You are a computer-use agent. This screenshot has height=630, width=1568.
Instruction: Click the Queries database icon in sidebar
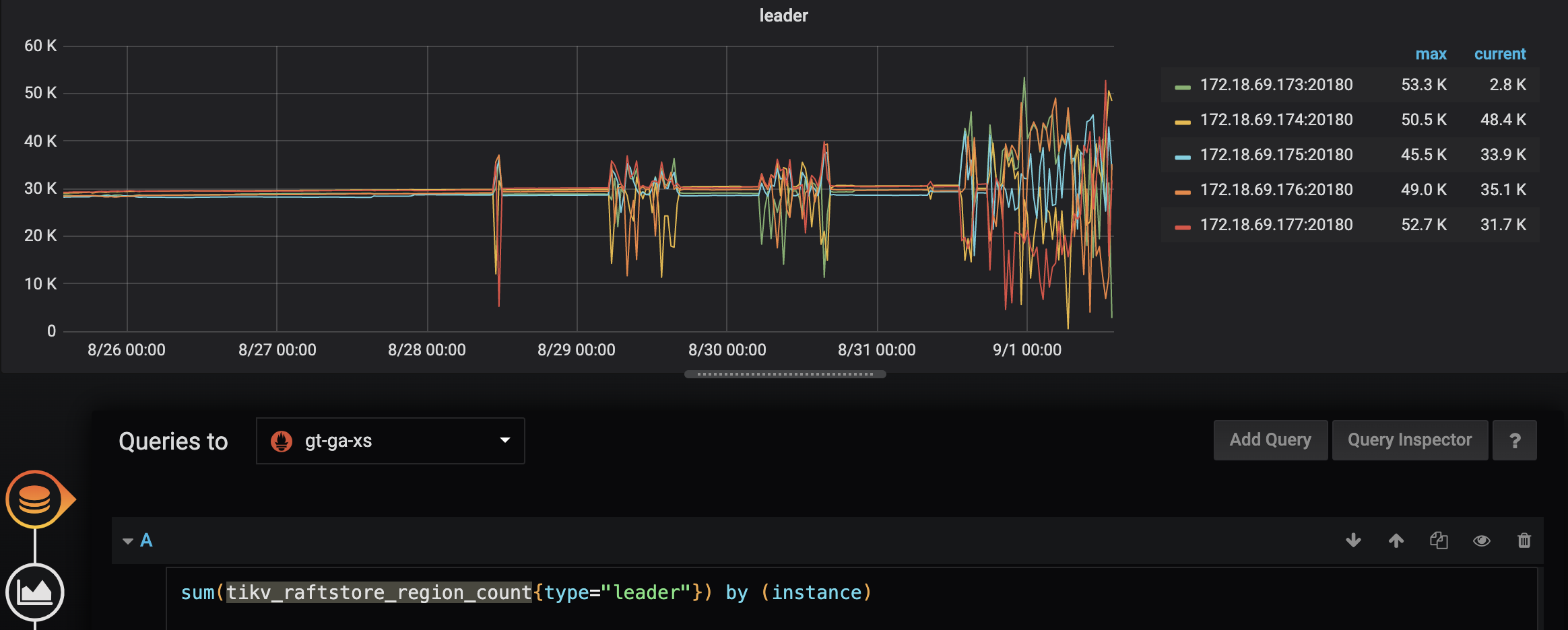(x=35, y=499)
